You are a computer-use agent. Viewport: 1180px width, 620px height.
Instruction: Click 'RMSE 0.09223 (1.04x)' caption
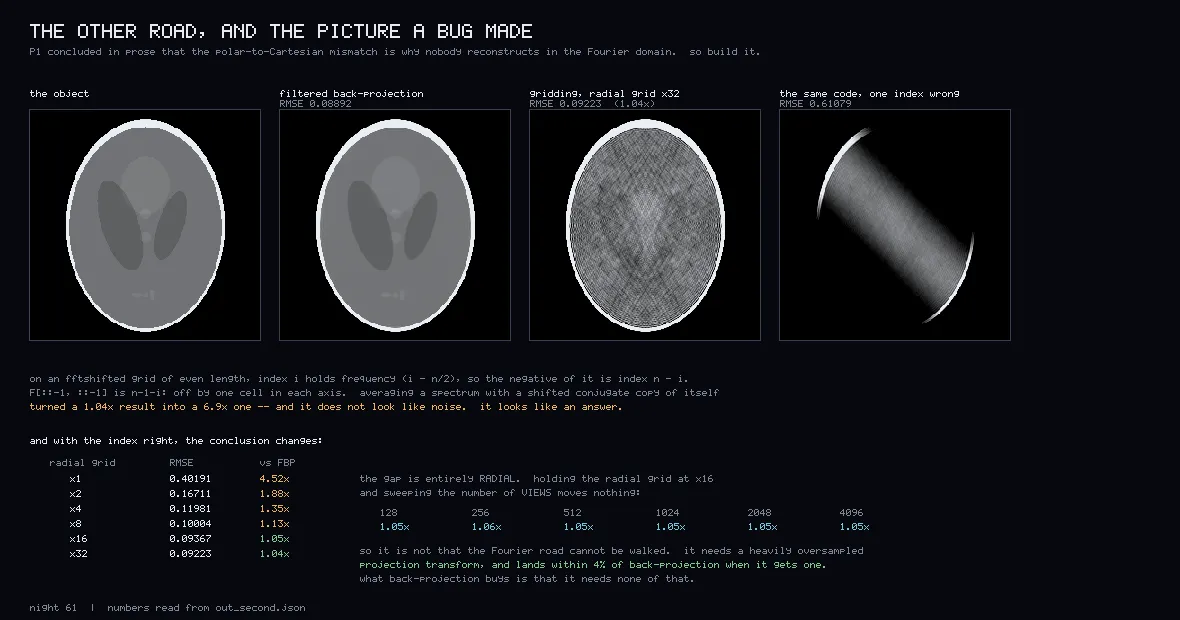(592, 104)
